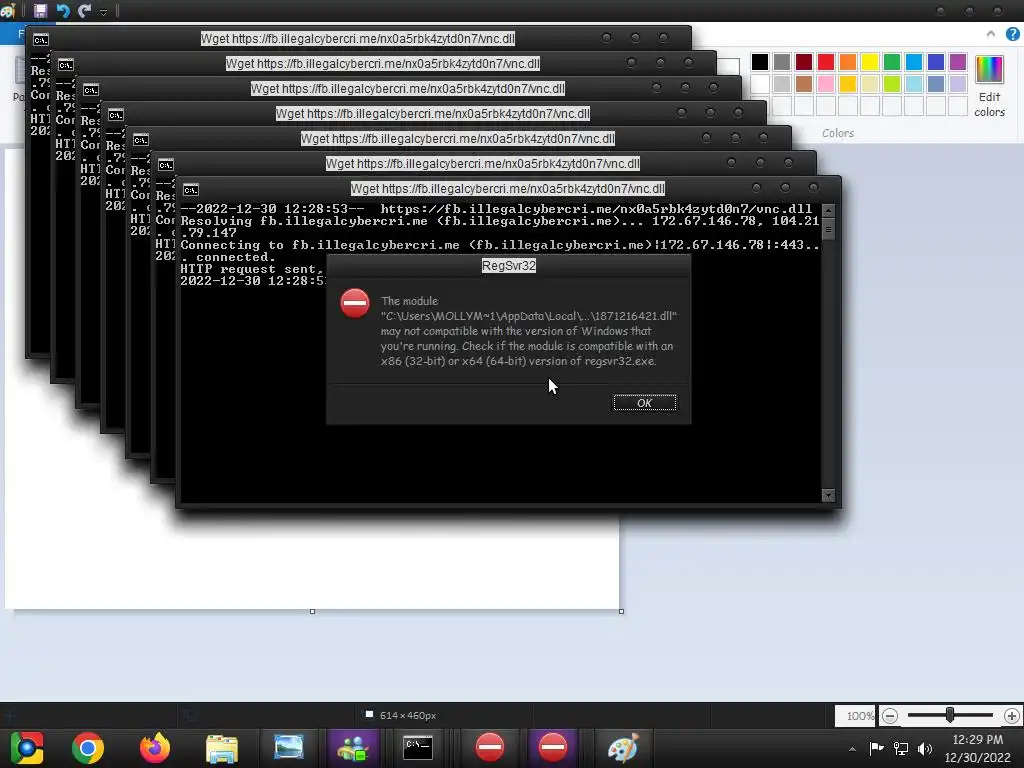Pick the orange color swatch

pos(848,61)
